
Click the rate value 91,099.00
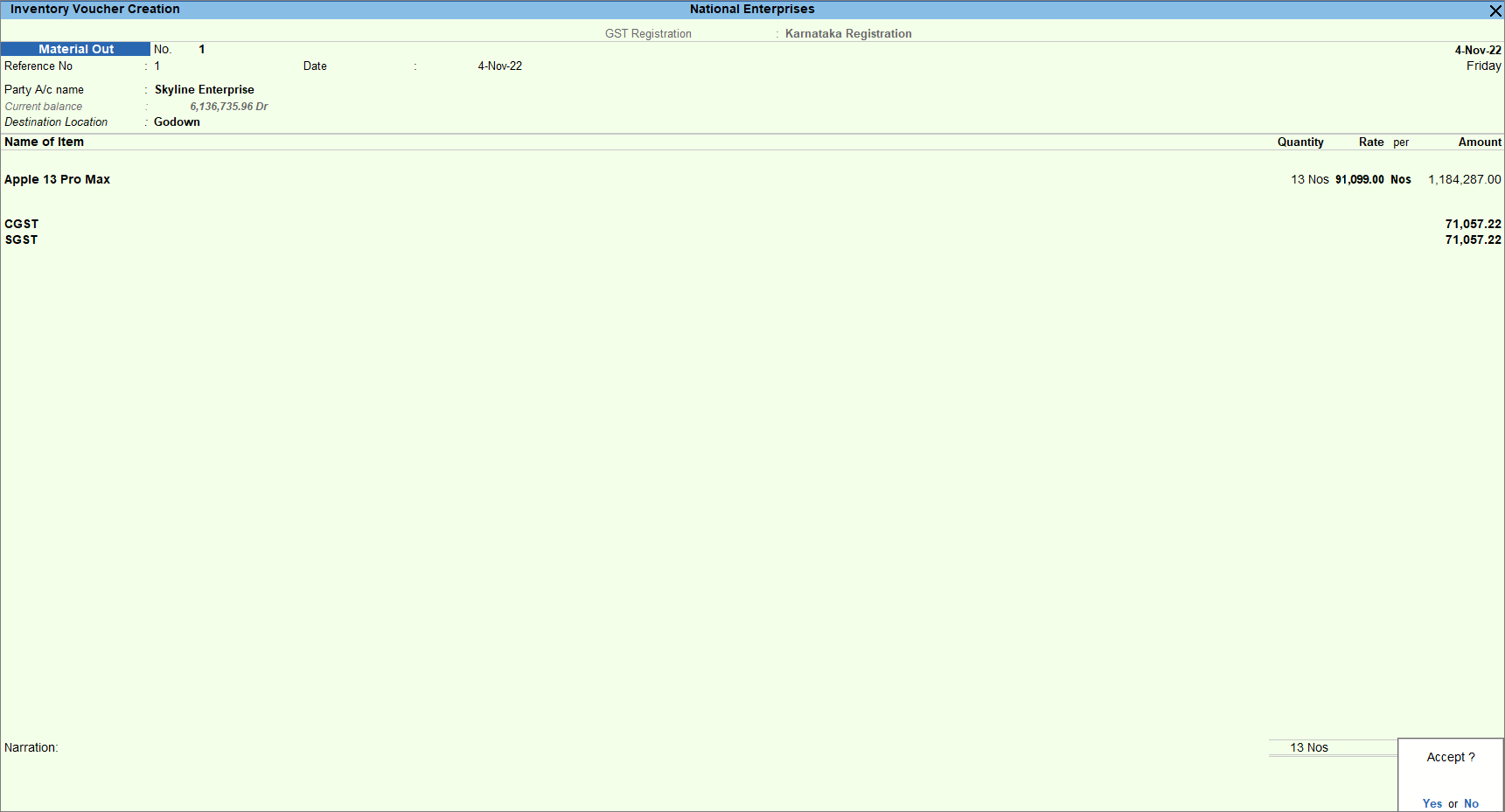(1360, 179)
